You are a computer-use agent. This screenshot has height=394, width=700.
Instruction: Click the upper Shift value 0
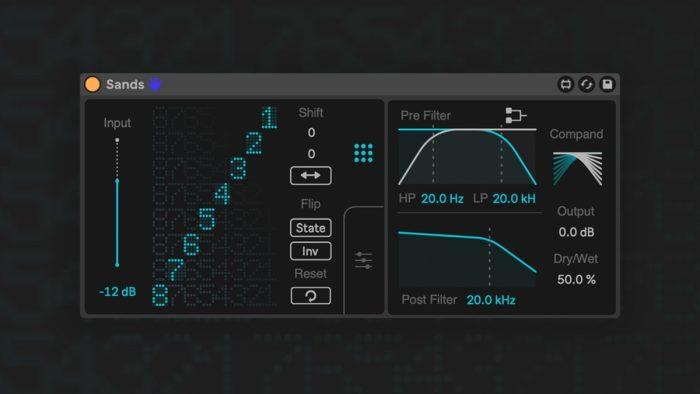(x=311, y=133)
